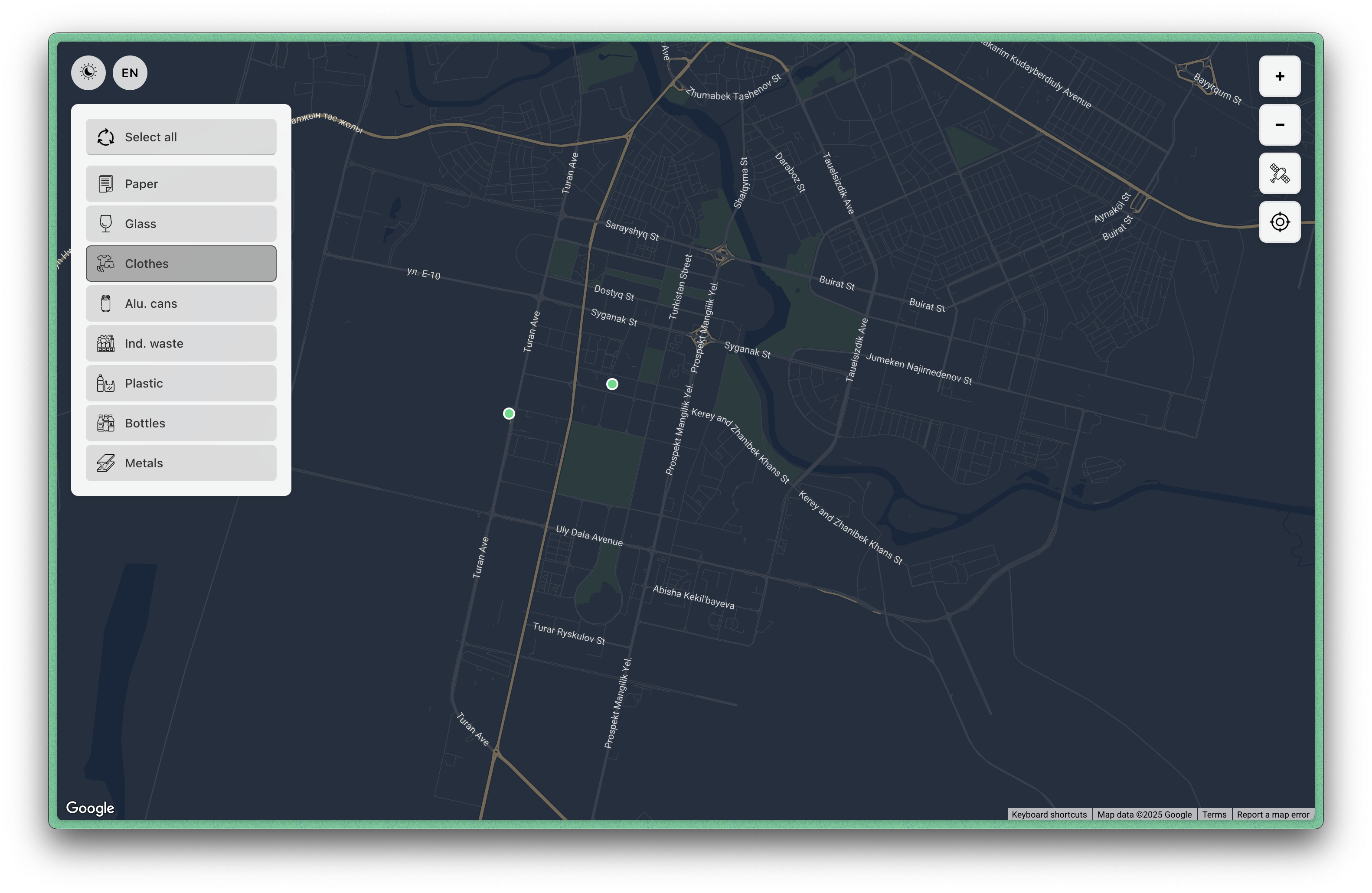Click the wine glass icon for Glass
This screenshot has width=1372, height=893.
coord(105,224)
